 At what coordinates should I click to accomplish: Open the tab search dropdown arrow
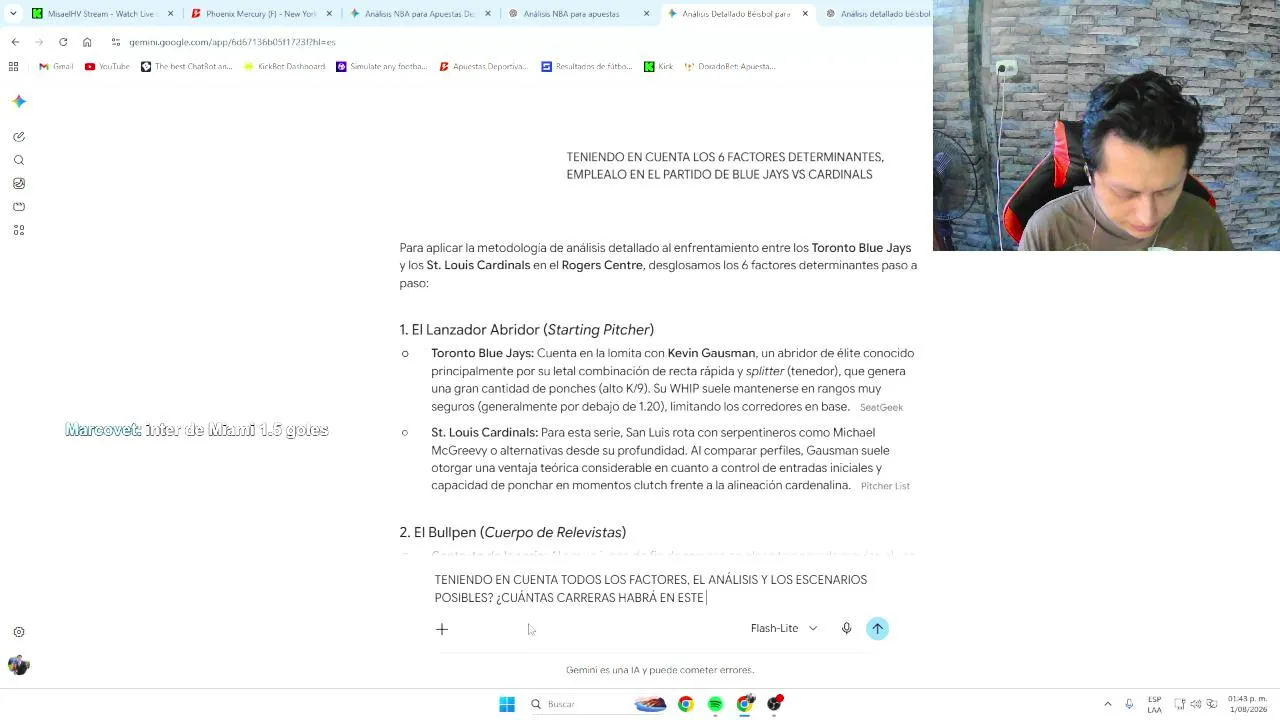pos(13,14)
